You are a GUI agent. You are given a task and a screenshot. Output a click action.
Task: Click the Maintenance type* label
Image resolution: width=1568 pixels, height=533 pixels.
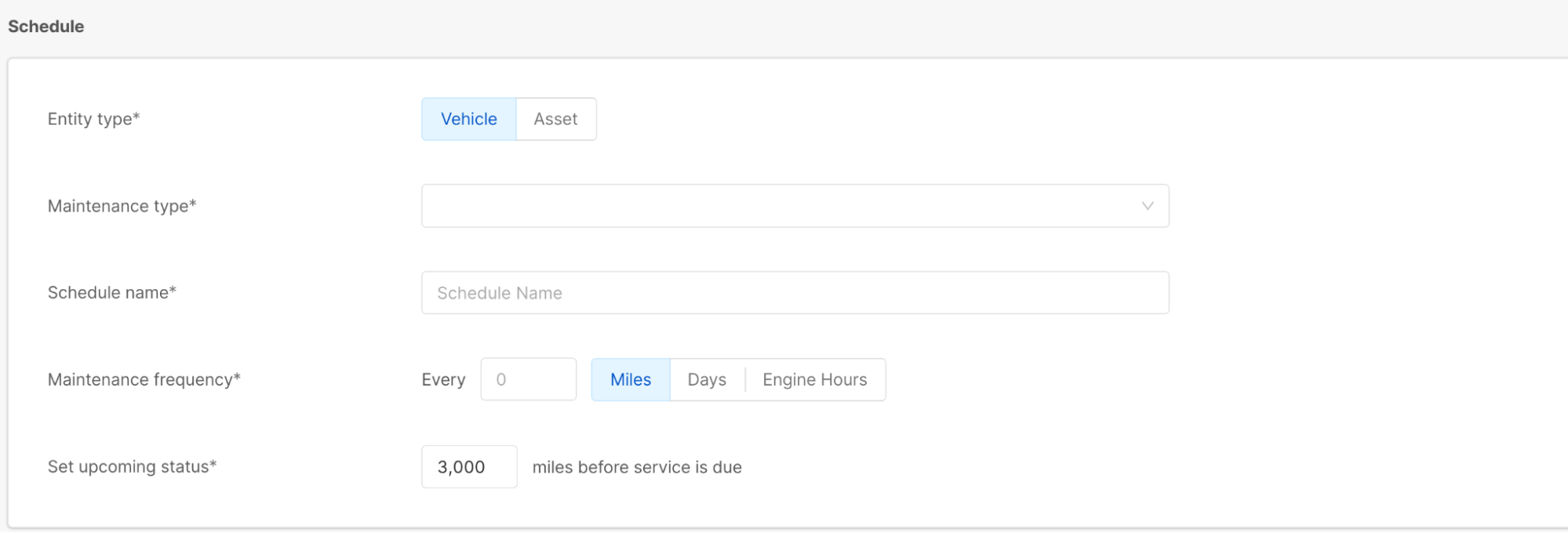point(122,206)
